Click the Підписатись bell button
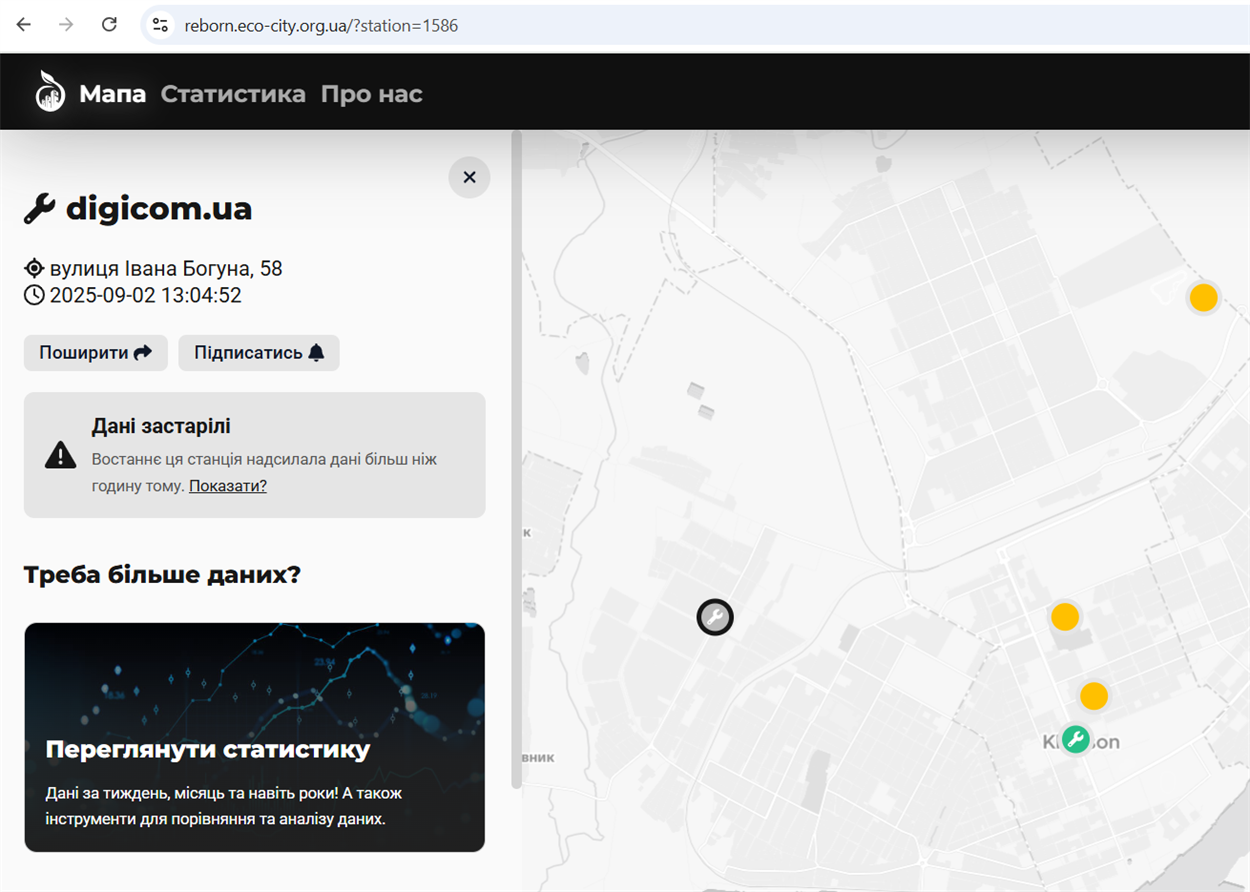 [259, 353]
